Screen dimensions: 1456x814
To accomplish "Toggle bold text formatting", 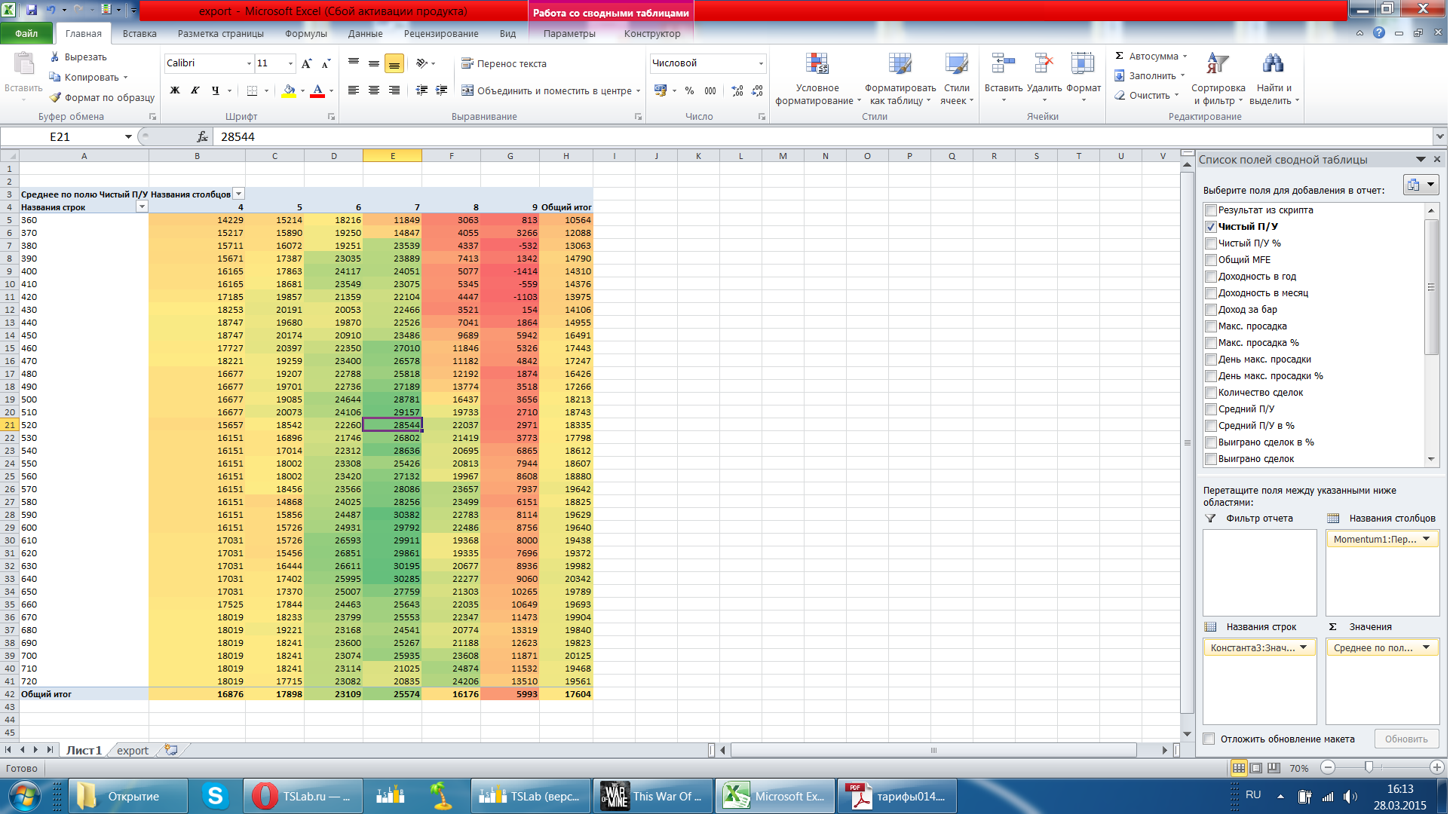I will pyautogui.click(x=175, y=90).
